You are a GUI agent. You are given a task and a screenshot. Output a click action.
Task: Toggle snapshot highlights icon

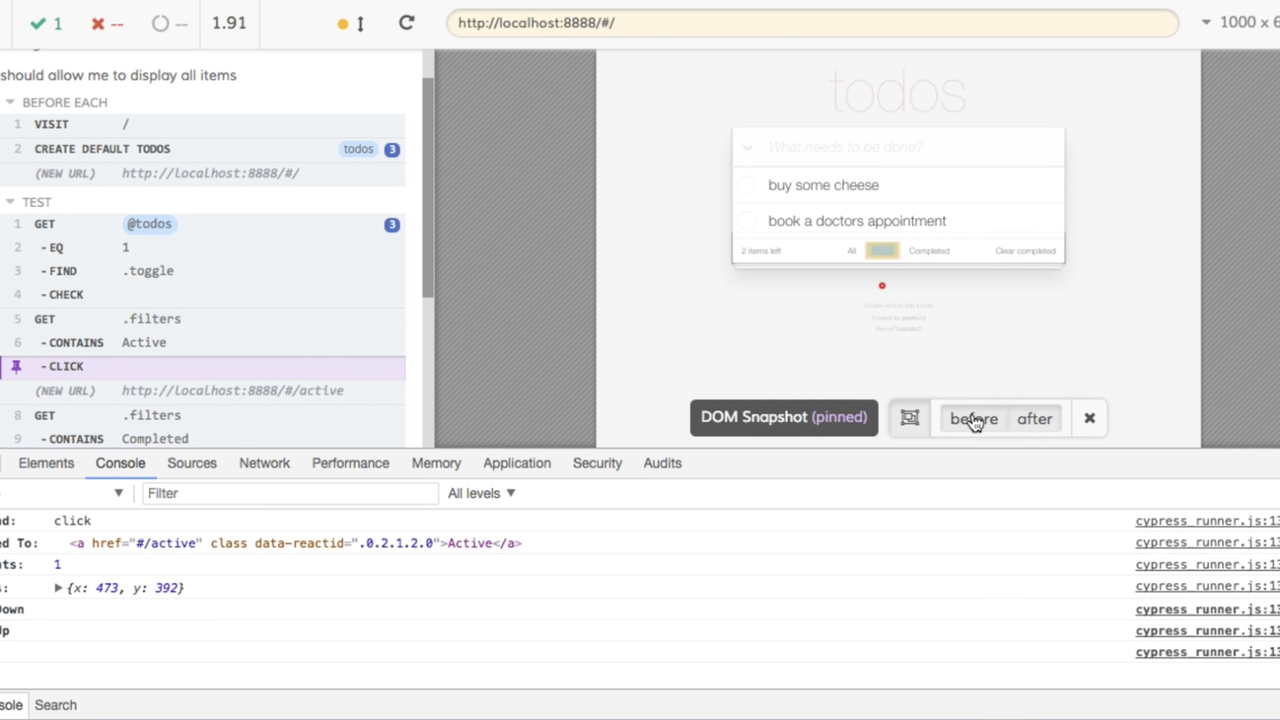pyautogui.click(x=909, y=418)
